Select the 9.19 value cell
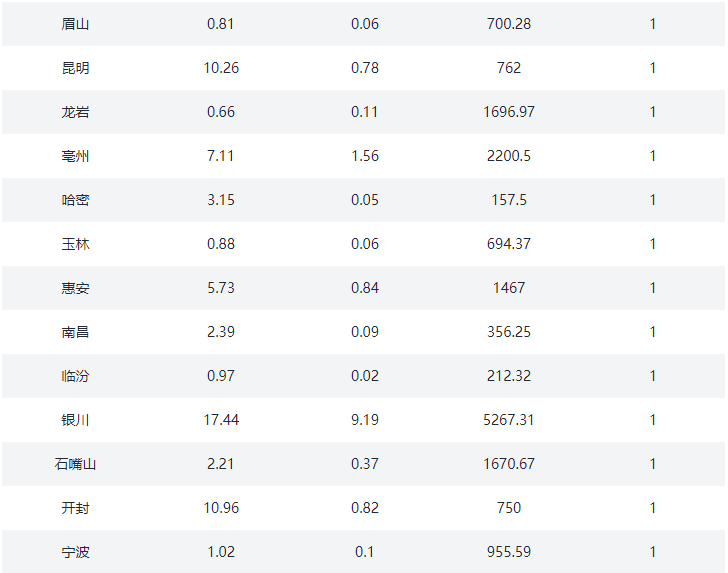 (x=365, y=420)
